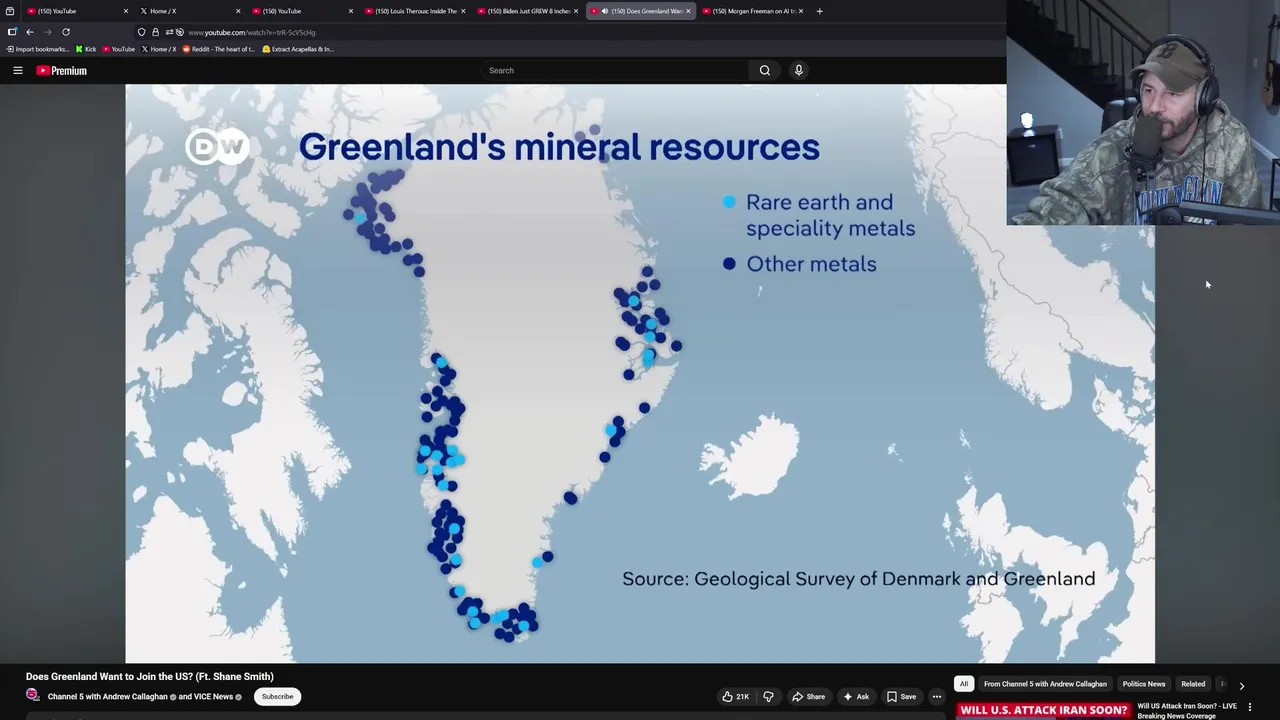
Task: Open options for Will US Attack Iran video
Action: (1249, 707)
